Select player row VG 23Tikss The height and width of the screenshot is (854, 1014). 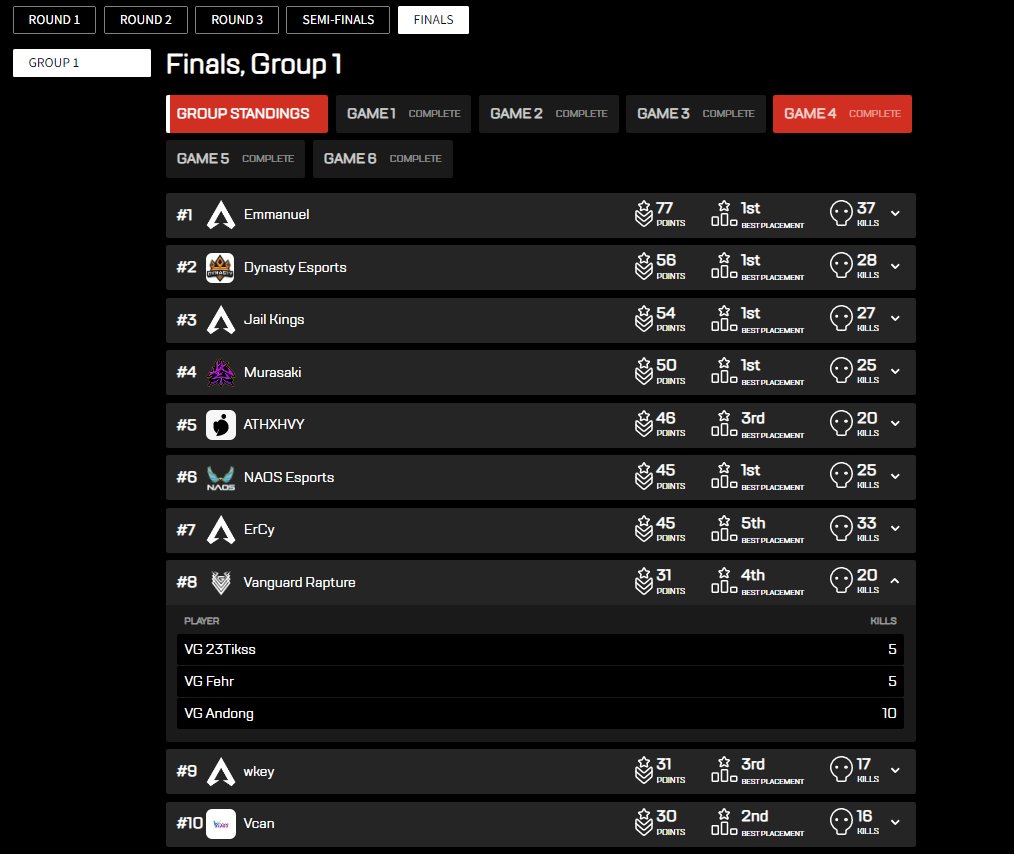pos(540,650)
